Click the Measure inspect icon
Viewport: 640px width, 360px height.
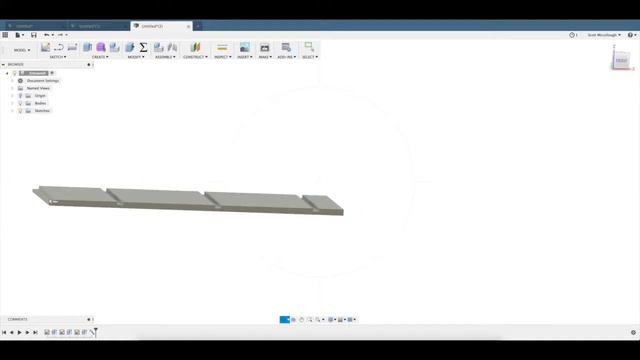[222, 47]
